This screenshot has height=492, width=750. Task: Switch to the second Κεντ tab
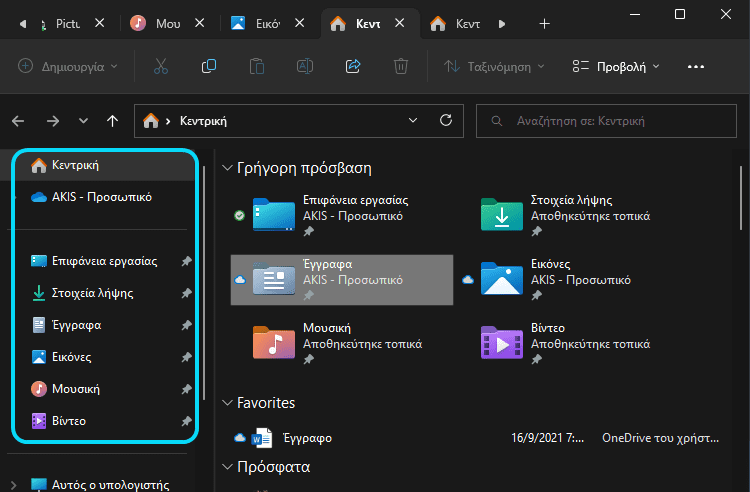[x=468, y=23]
